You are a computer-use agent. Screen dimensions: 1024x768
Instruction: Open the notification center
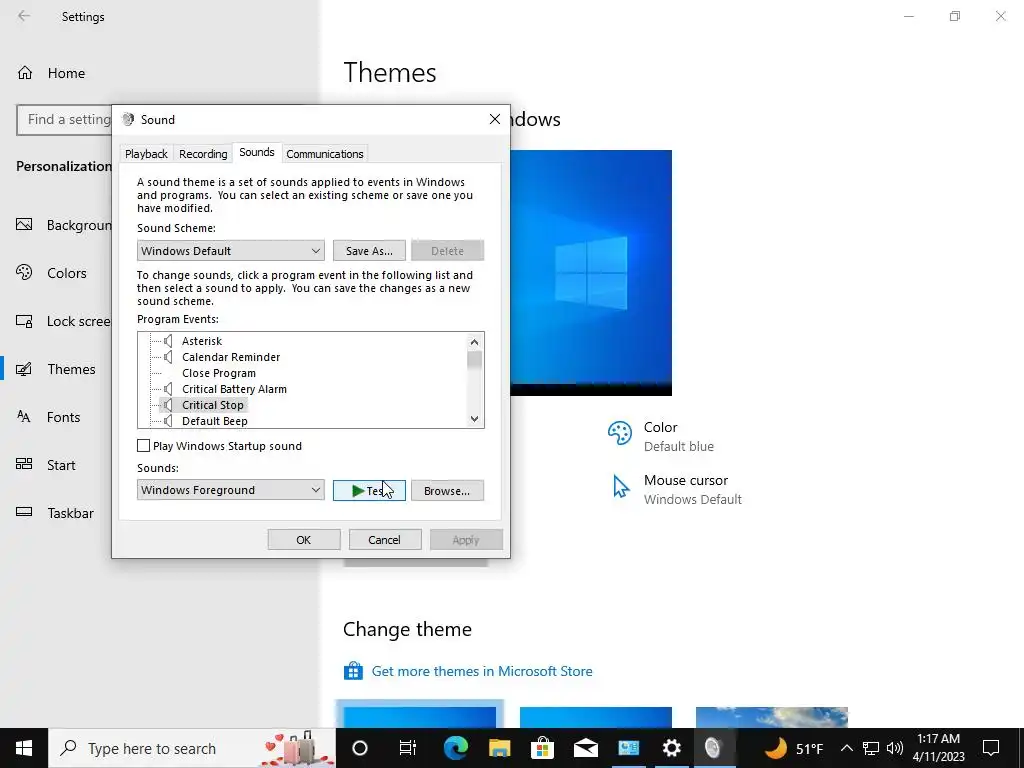coord(991,748)
